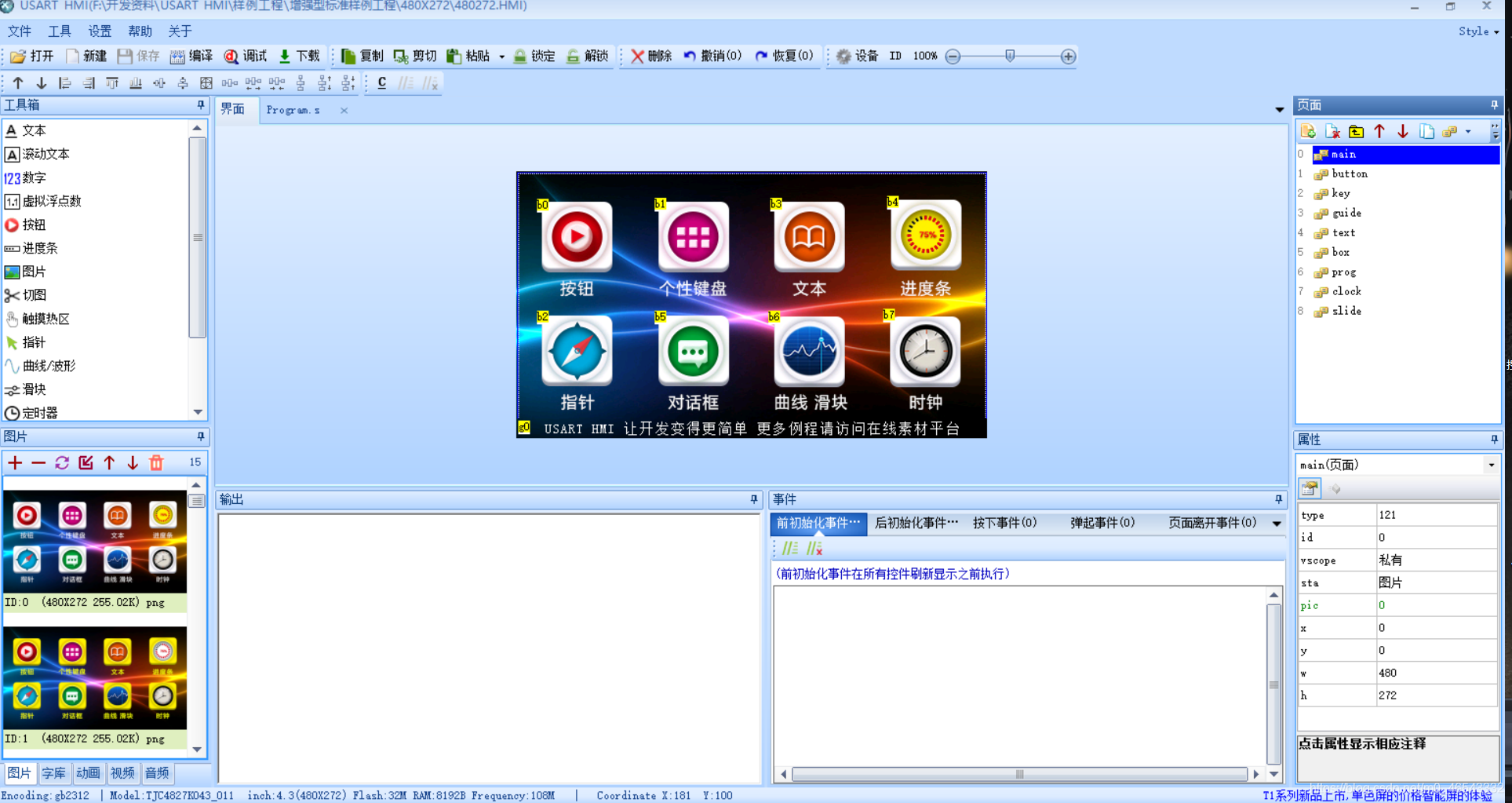Image resolution: width=1512 pixels, height=803 pixels.
Task: Click 新建 (New) in the toolbar
Action: (x=86, y=56)
